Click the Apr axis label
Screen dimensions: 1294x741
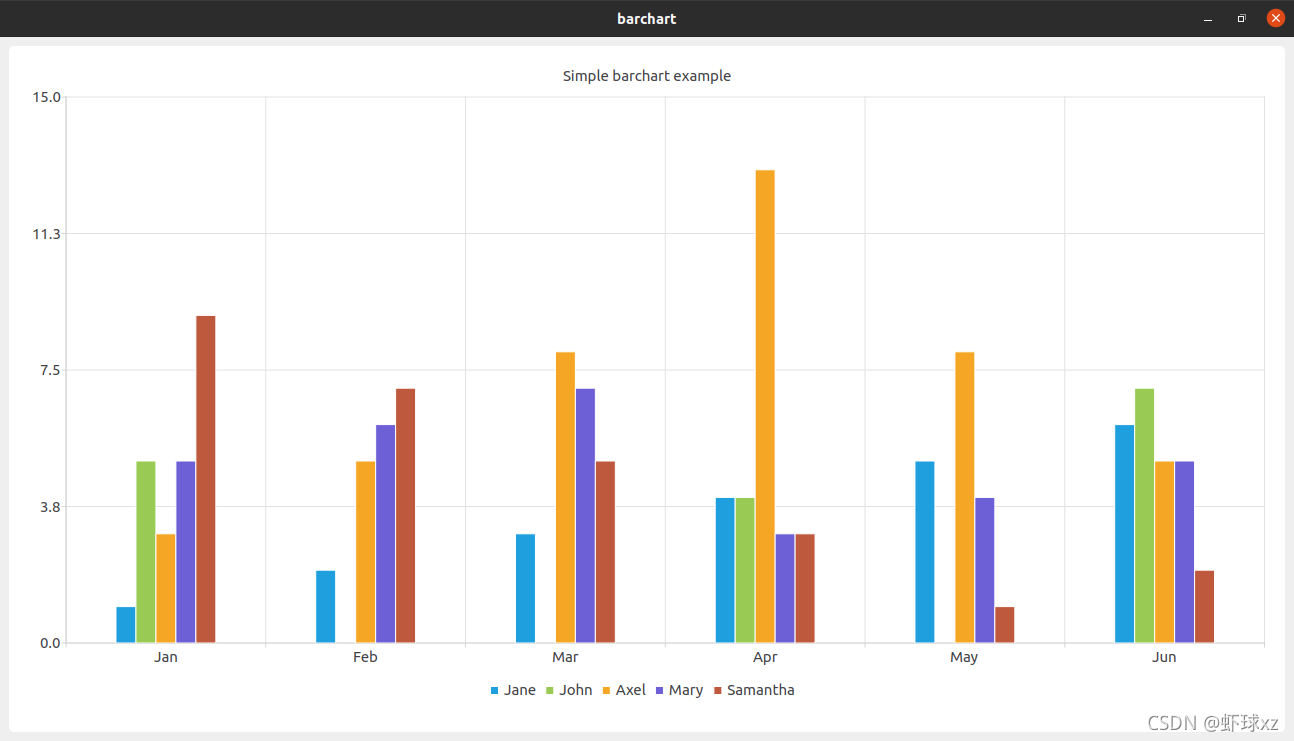[765, 657]
